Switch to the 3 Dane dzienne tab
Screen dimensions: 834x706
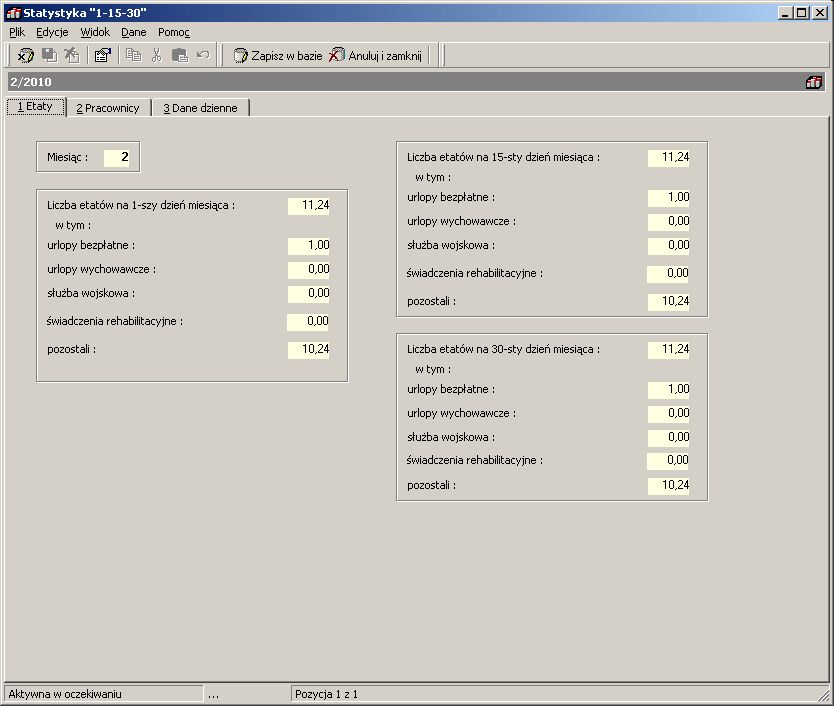tap(200, 108)
